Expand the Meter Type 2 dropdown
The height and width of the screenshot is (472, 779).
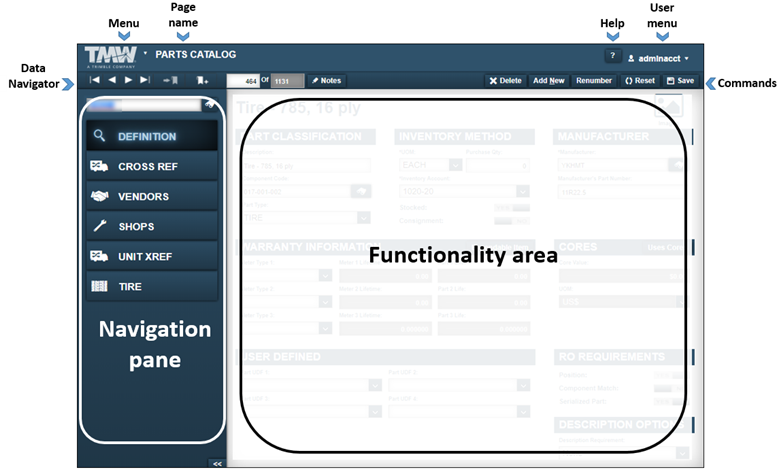click(325, 302)
